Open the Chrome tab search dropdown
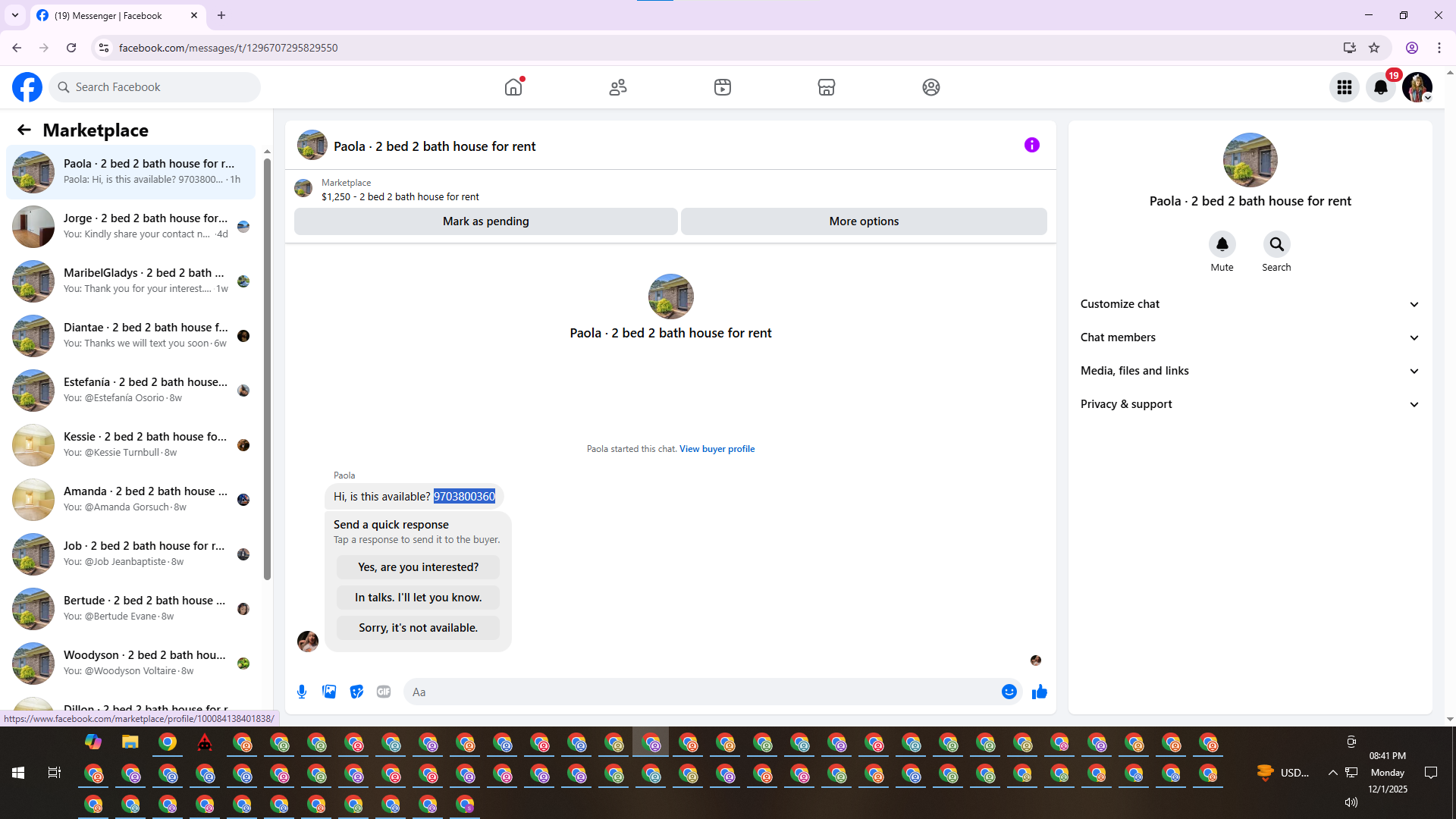1456x819 pixels. pyautogui.click(x=15, y=15)
